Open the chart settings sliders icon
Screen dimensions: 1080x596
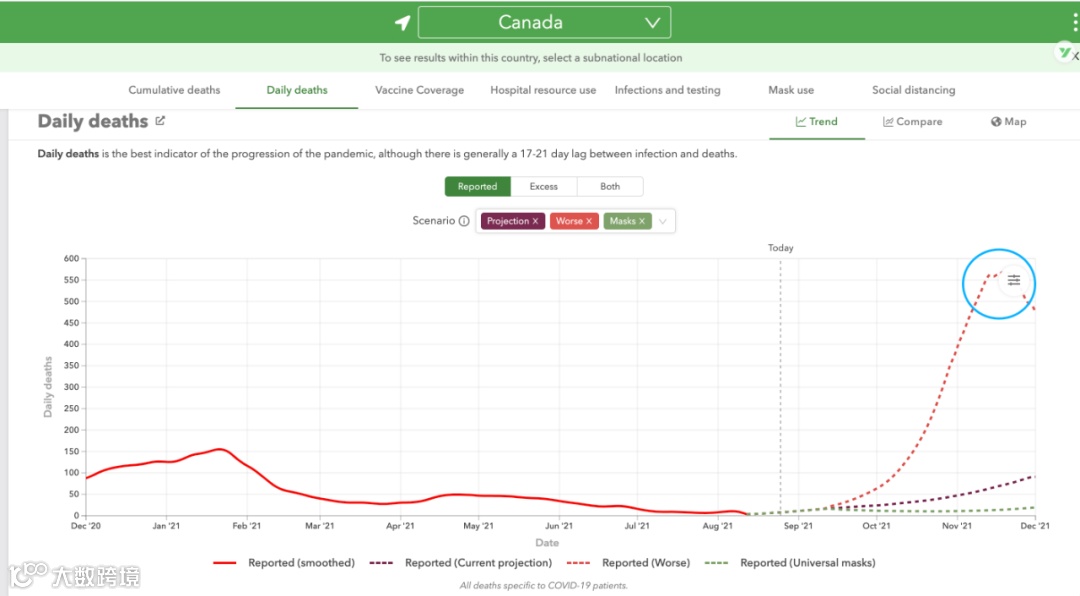coord(1013,280)
